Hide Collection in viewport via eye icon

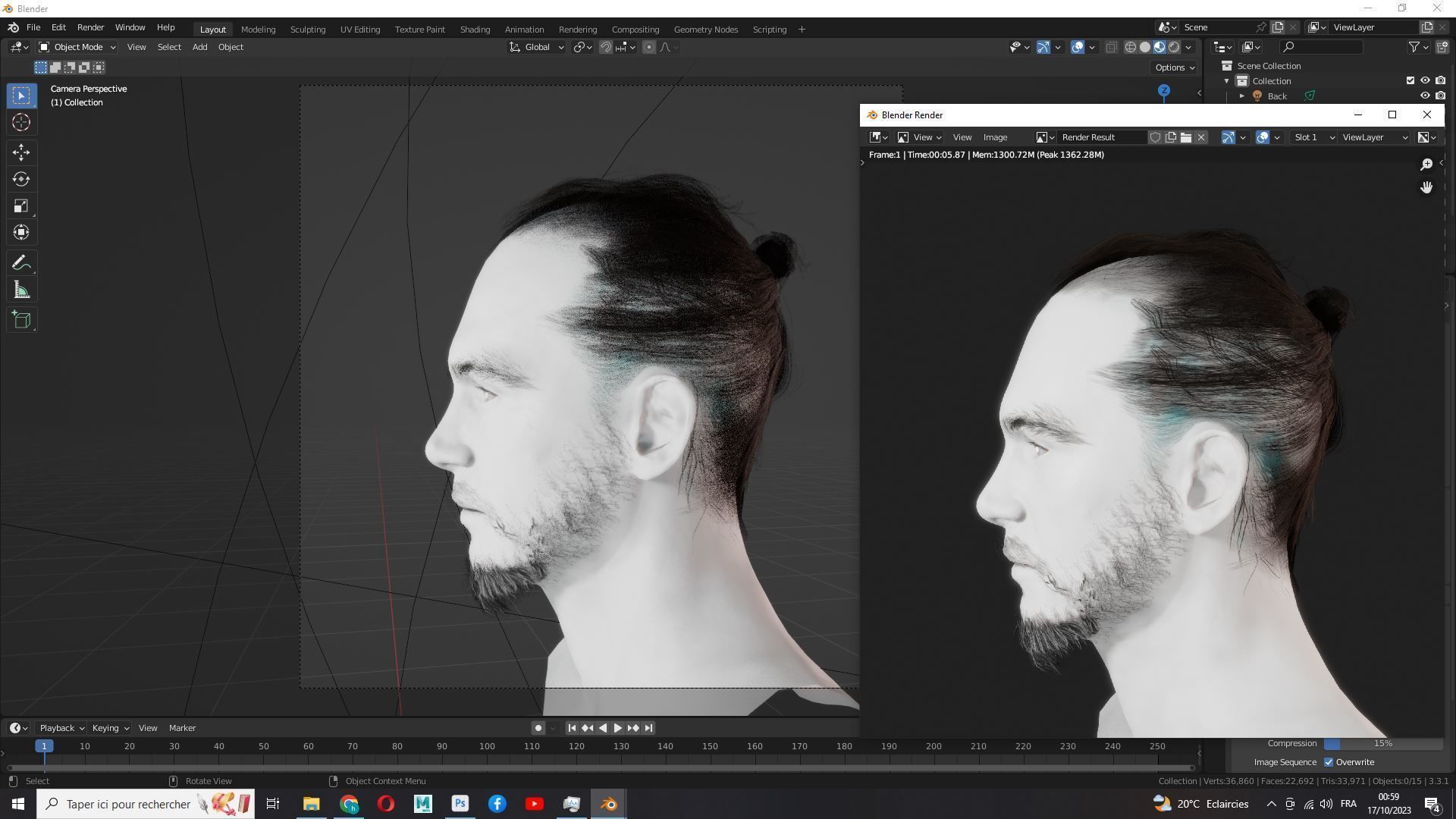click(1425, 80)
